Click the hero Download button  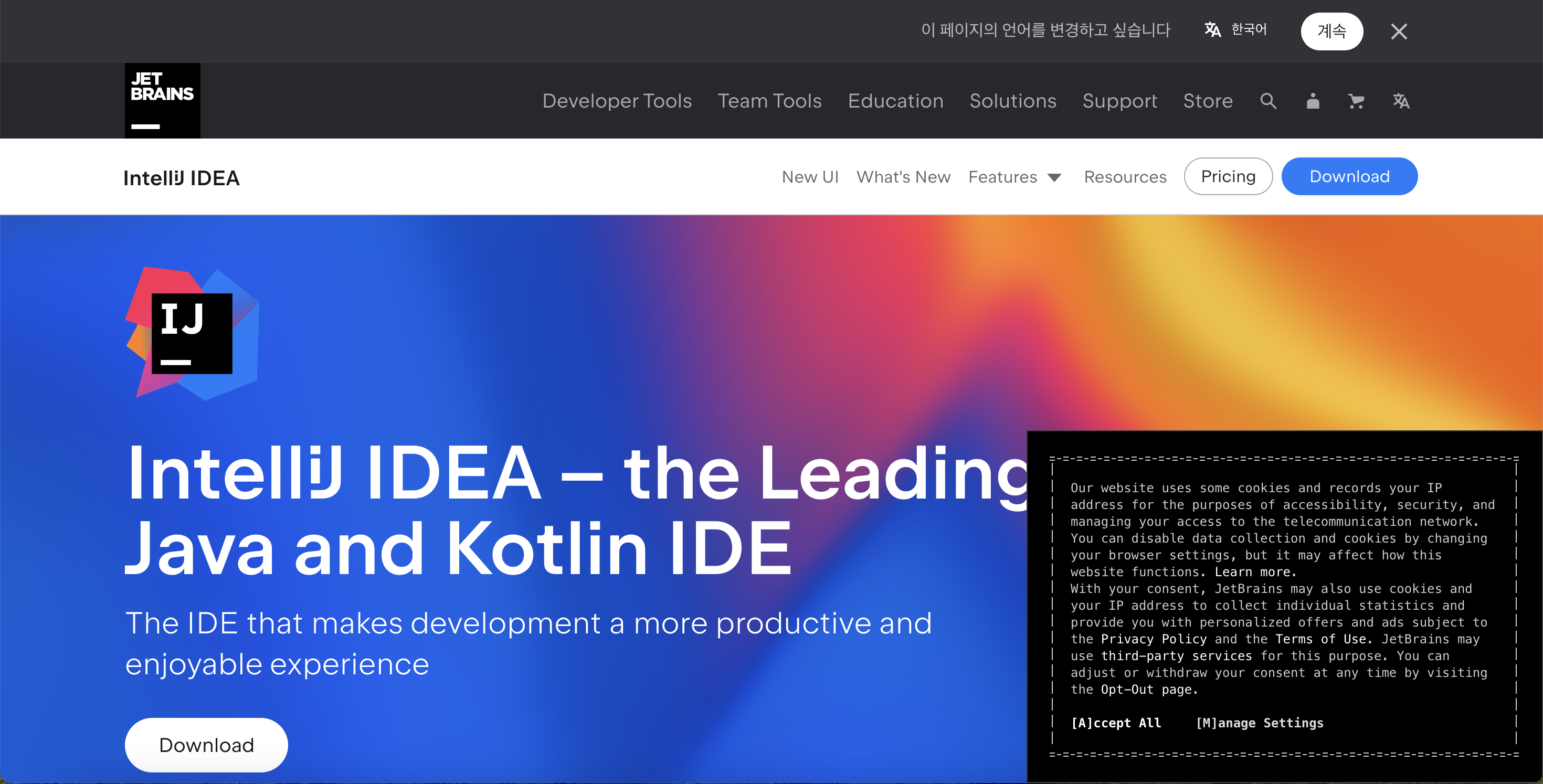(205, 745)
